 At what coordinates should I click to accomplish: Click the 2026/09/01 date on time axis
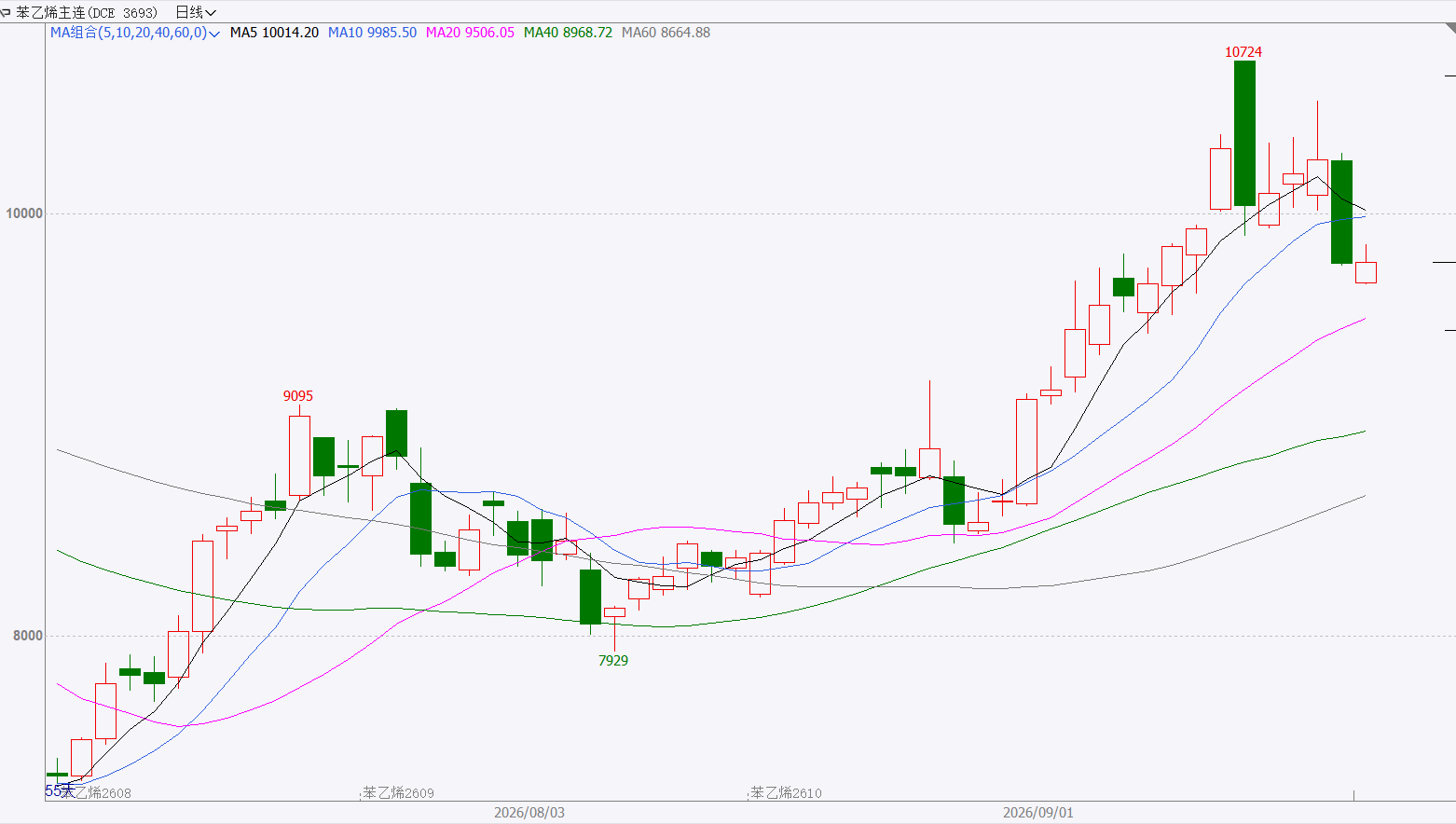coord(1038,813)
